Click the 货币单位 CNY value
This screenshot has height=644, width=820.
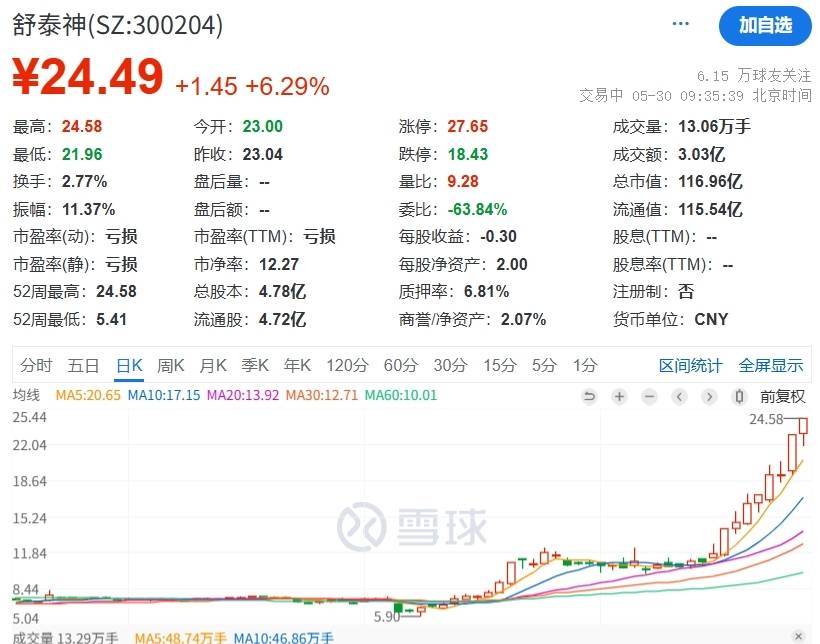click(711, 319)
